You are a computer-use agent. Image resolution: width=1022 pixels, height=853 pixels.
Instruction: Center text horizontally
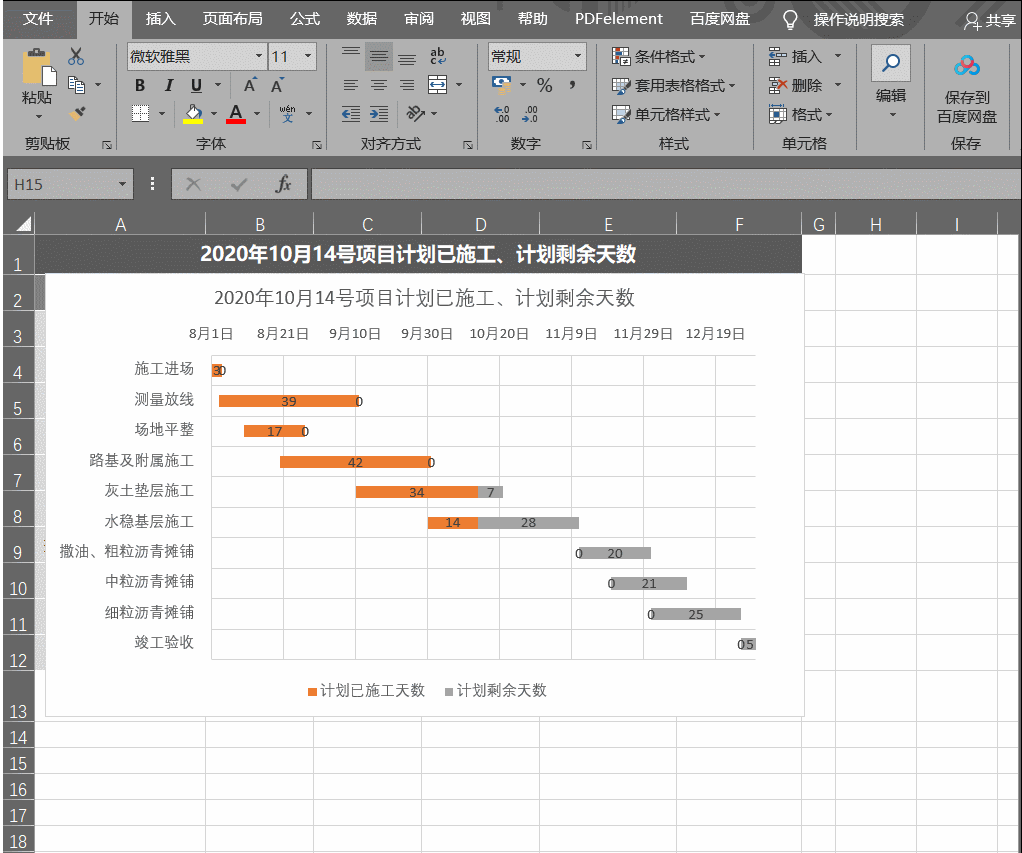(x=379, y=85)
